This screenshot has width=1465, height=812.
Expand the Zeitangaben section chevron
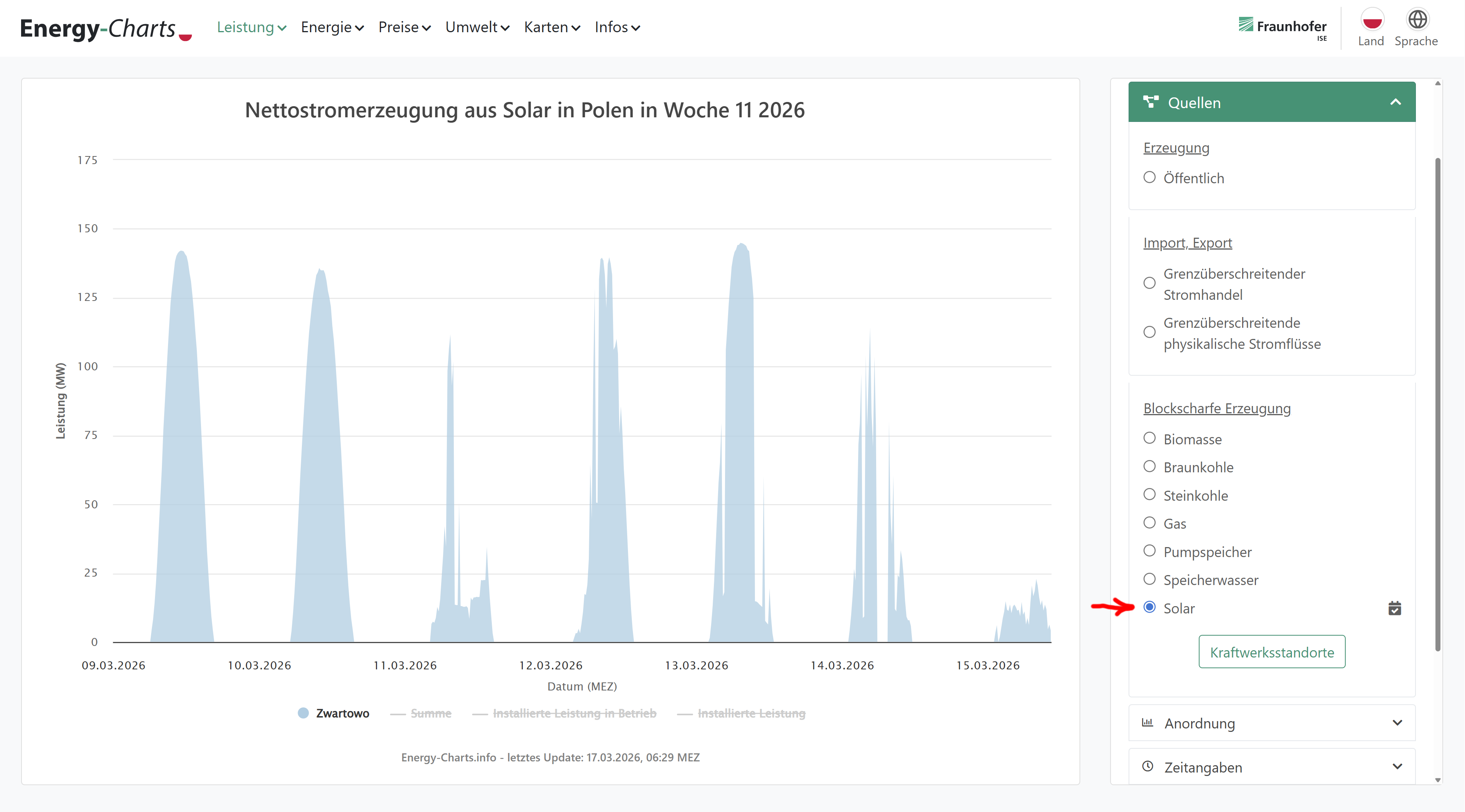[1397, 766]
